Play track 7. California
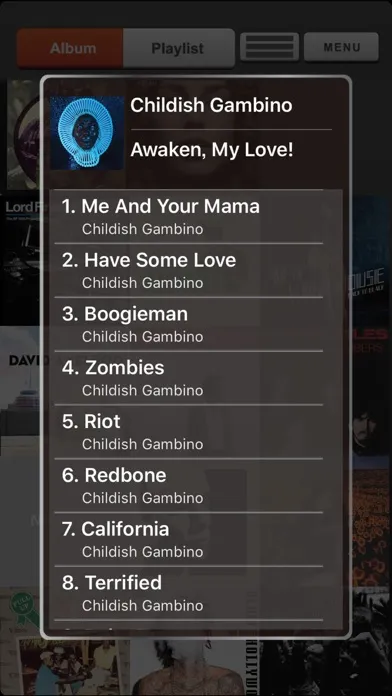 tap(189, 539)
